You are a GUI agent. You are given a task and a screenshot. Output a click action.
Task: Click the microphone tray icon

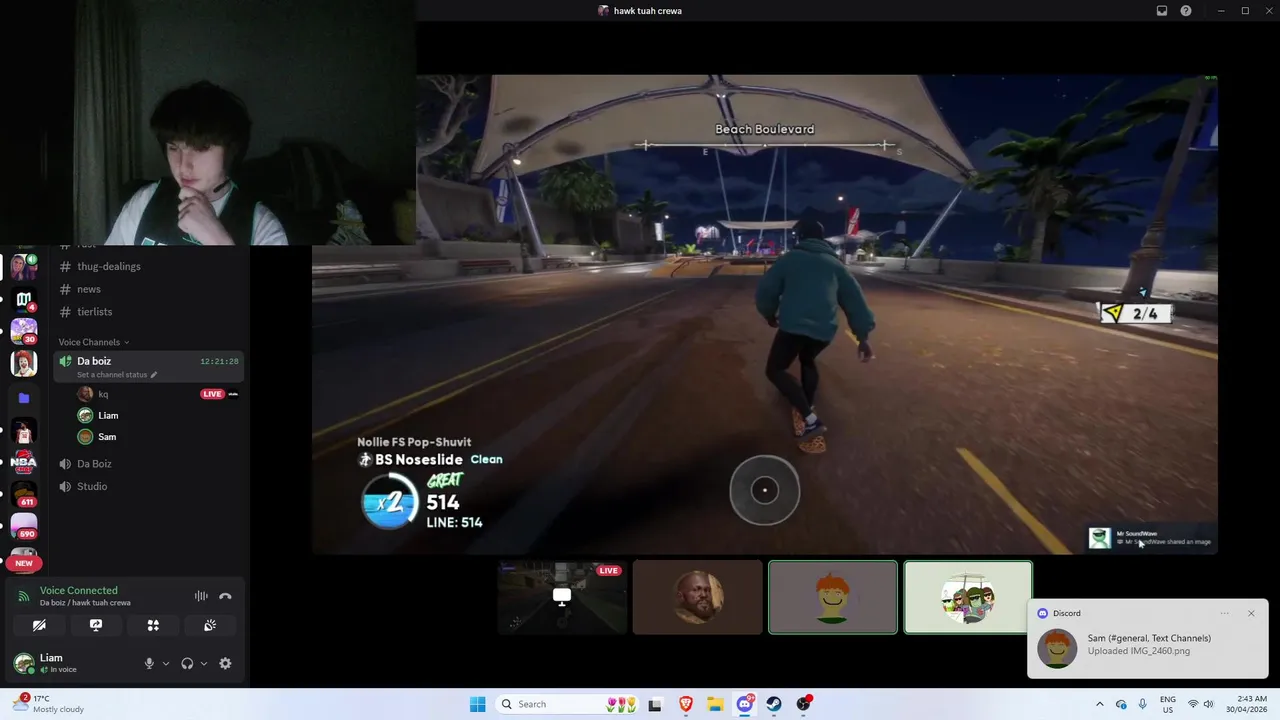click(1142, 704)
